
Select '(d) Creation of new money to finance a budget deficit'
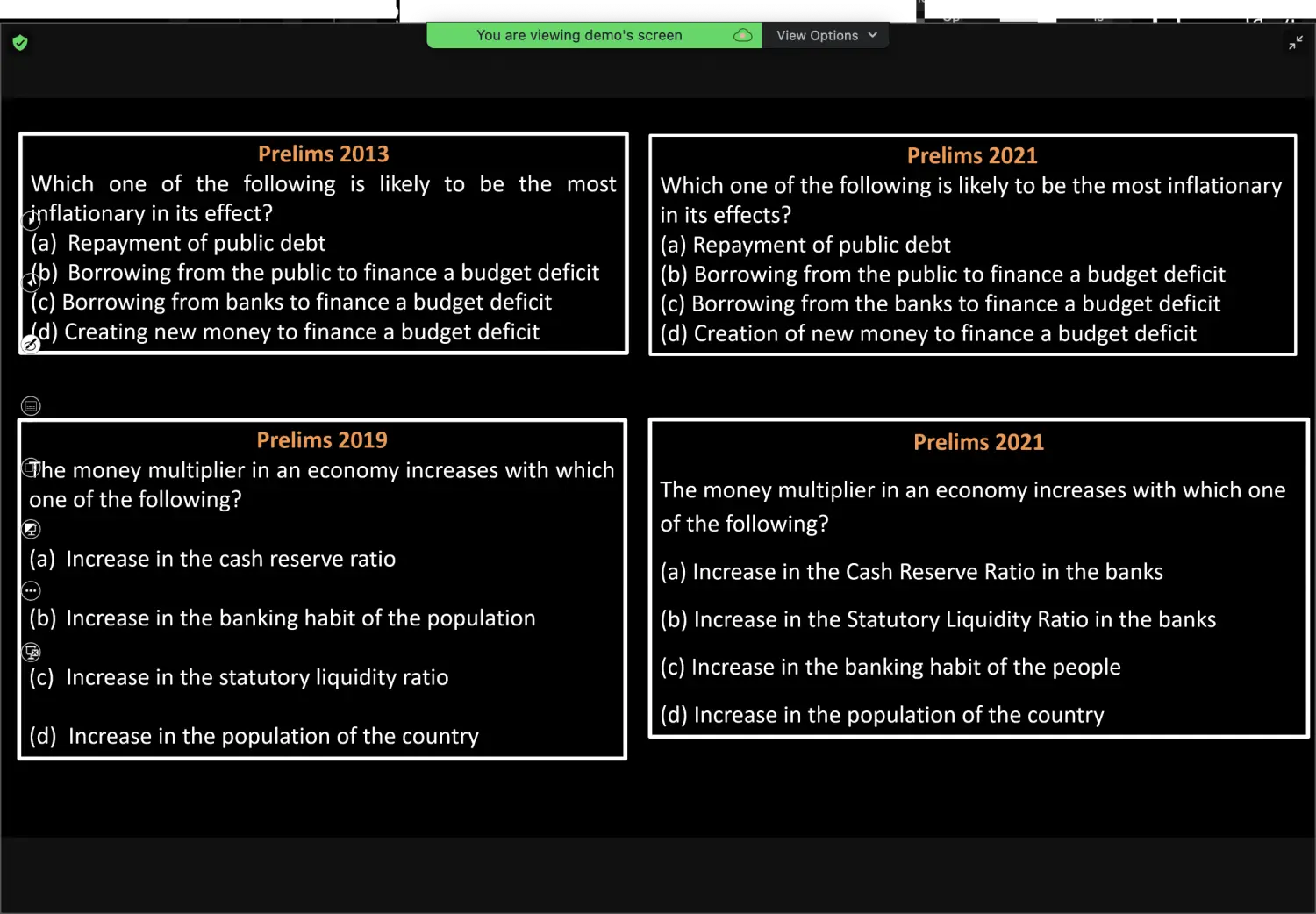(928, 334)
